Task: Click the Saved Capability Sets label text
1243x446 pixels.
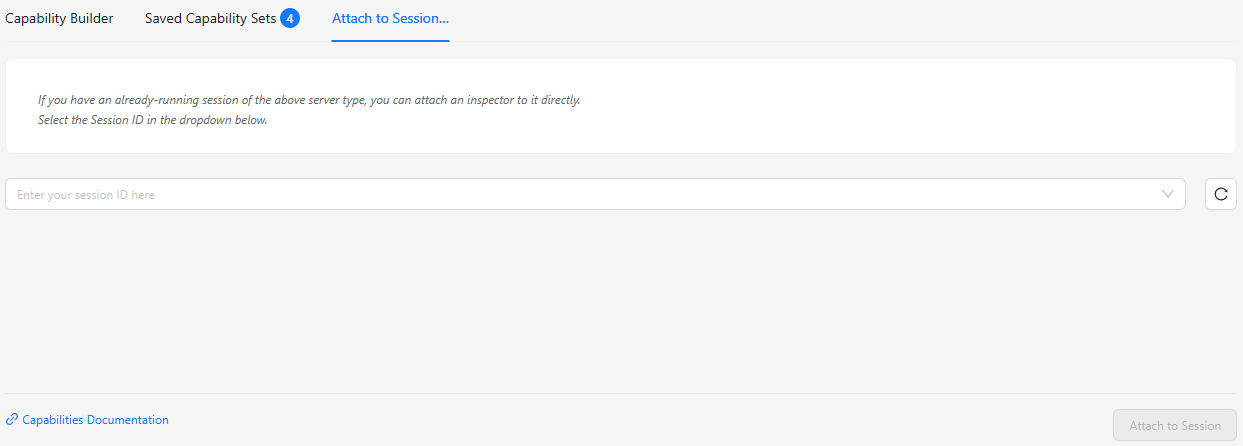Action: pos(210,18)
